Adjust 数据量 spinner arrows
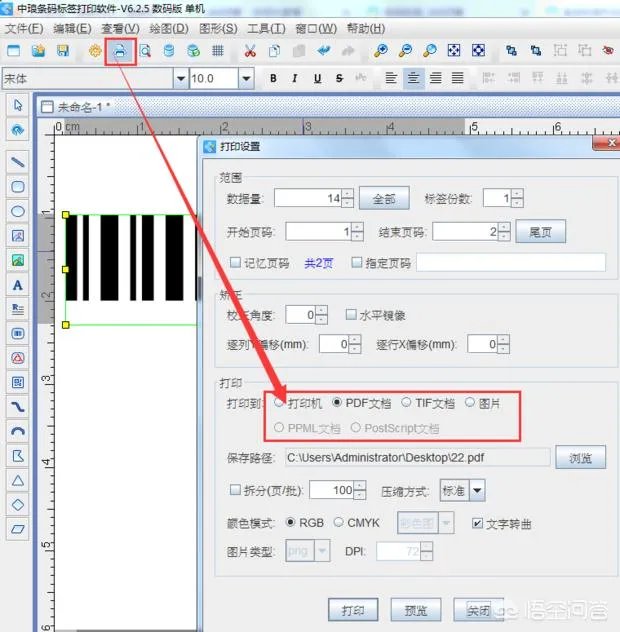The height and width of the screenshot is (632, 620). coord(347,198)
